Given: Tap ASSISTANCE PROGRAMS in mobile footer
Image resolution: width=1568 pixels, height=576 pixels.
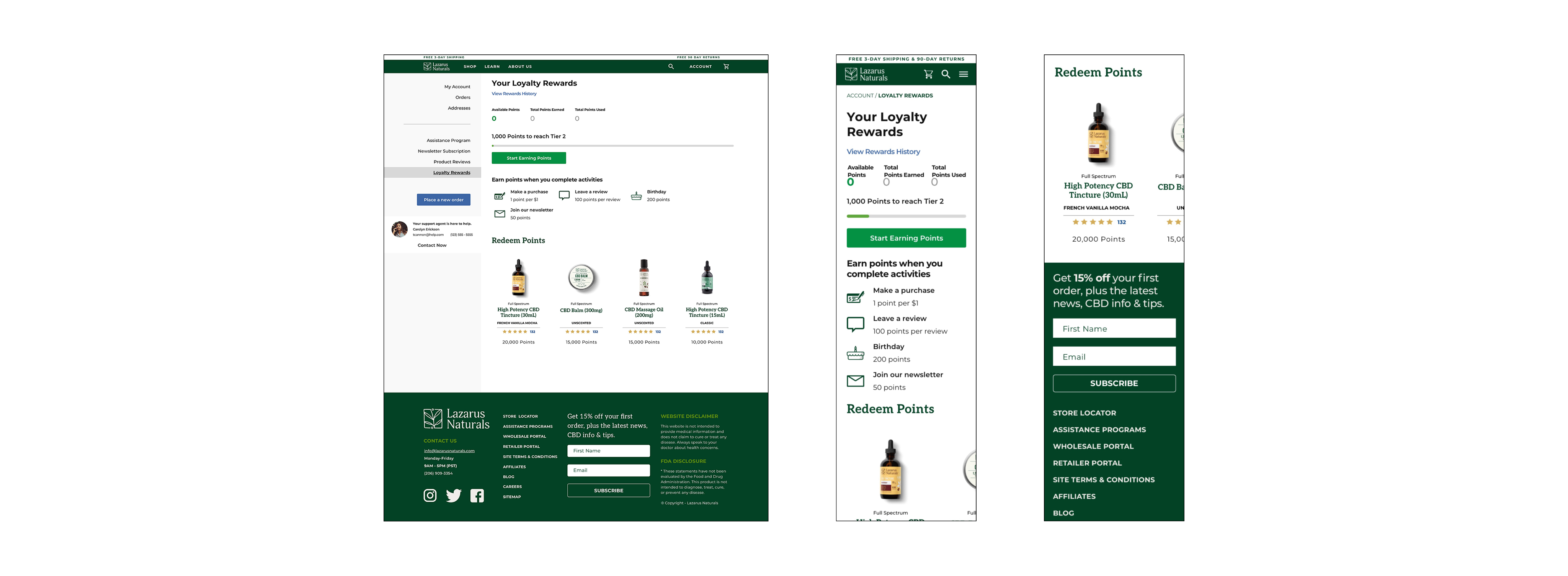Looking at the screenshot, I should pos(1099,430).
